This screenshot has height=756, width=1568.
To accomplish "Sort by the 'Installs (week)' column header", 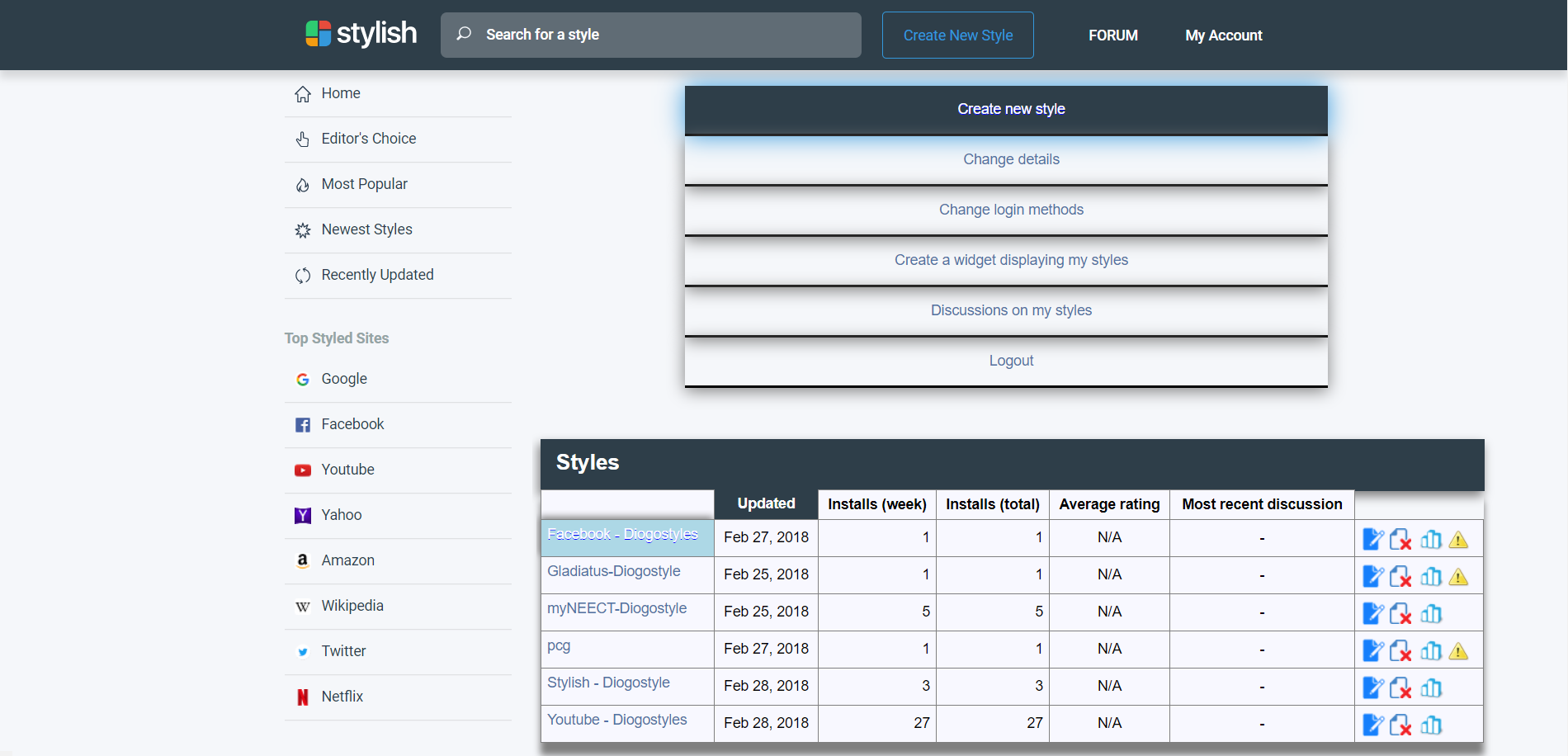I will [x=877, y=504].
